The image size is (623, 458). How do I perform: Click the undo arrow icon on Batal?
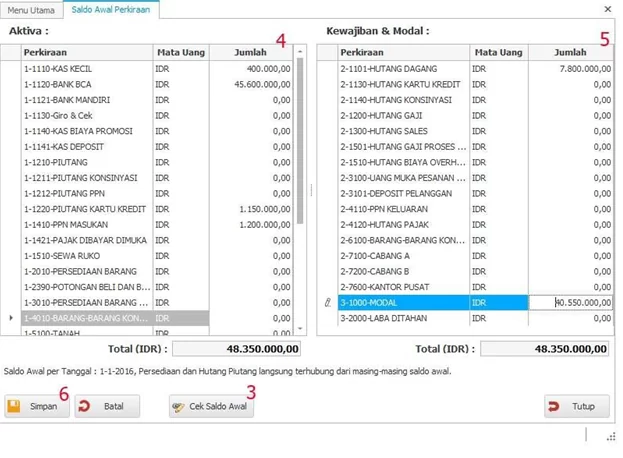pyautogui.click(x=84, y=408)
